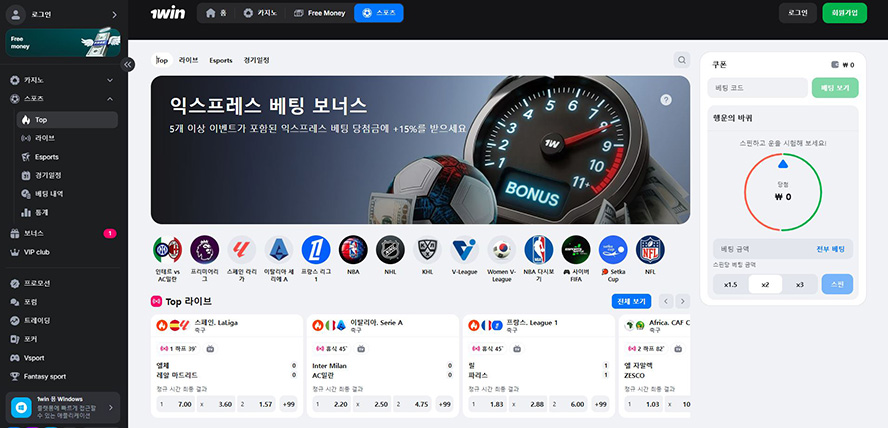Collapse the sidebar with double-arrow icon
Image resolution: width=888 pixels, height=428 pixels.
pos(128,65)
